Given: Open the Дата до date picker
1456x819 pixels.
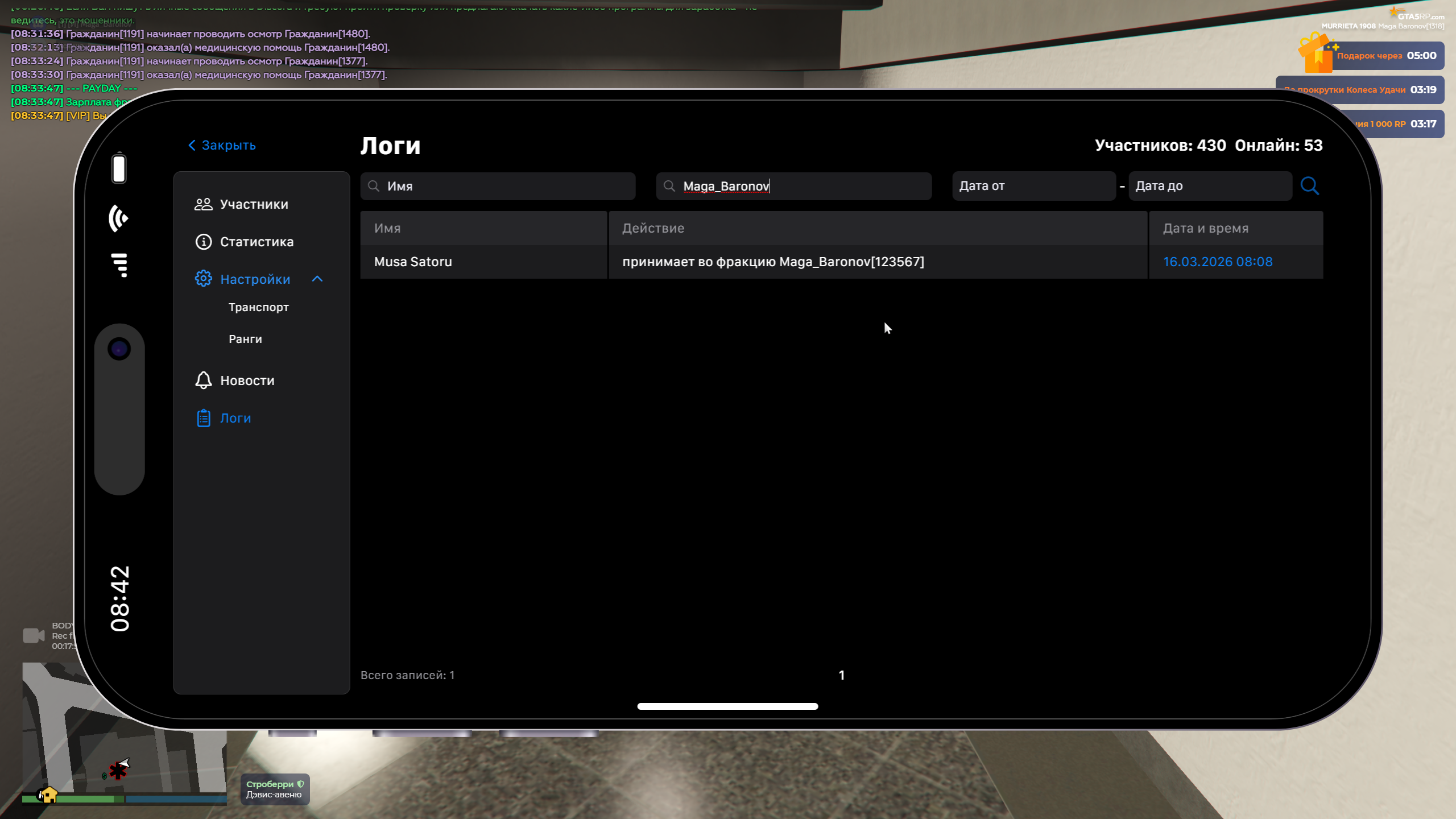Looking at the screenshot, I should [x=1210, y=186].
